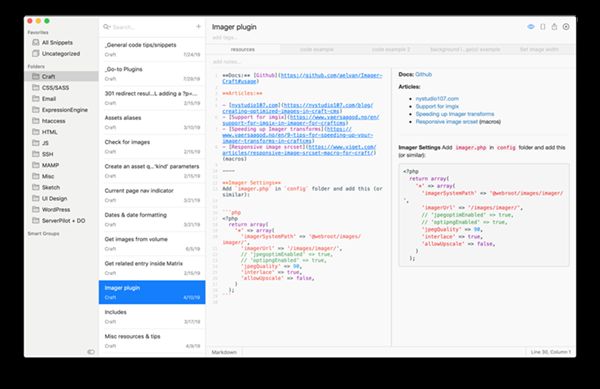Image resolution: width=600 pixels, height=389 pixels.
Task: Click the search magnifier icon
Action: pos(106,27)
